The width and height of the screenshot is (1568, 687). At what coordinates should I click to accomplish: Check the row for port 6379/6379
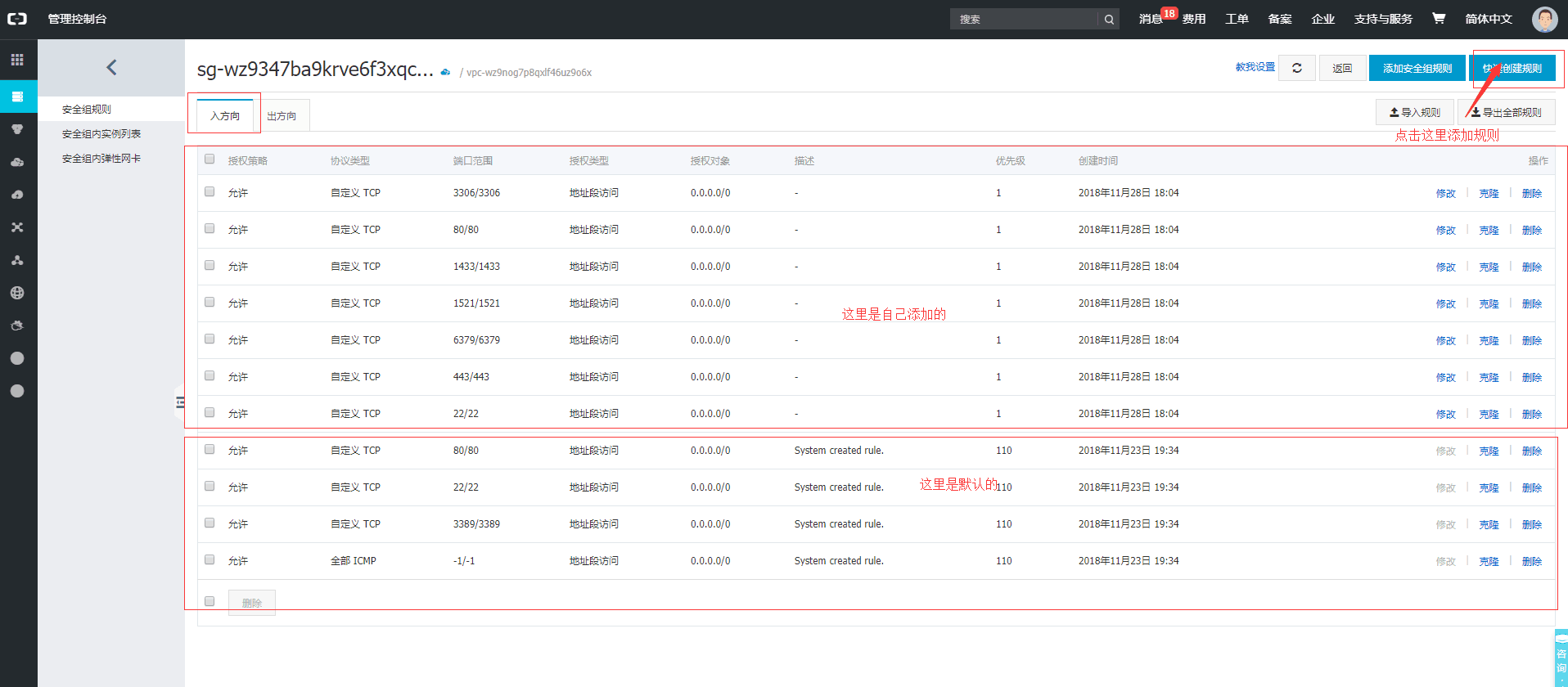click(x=210, y=339)
